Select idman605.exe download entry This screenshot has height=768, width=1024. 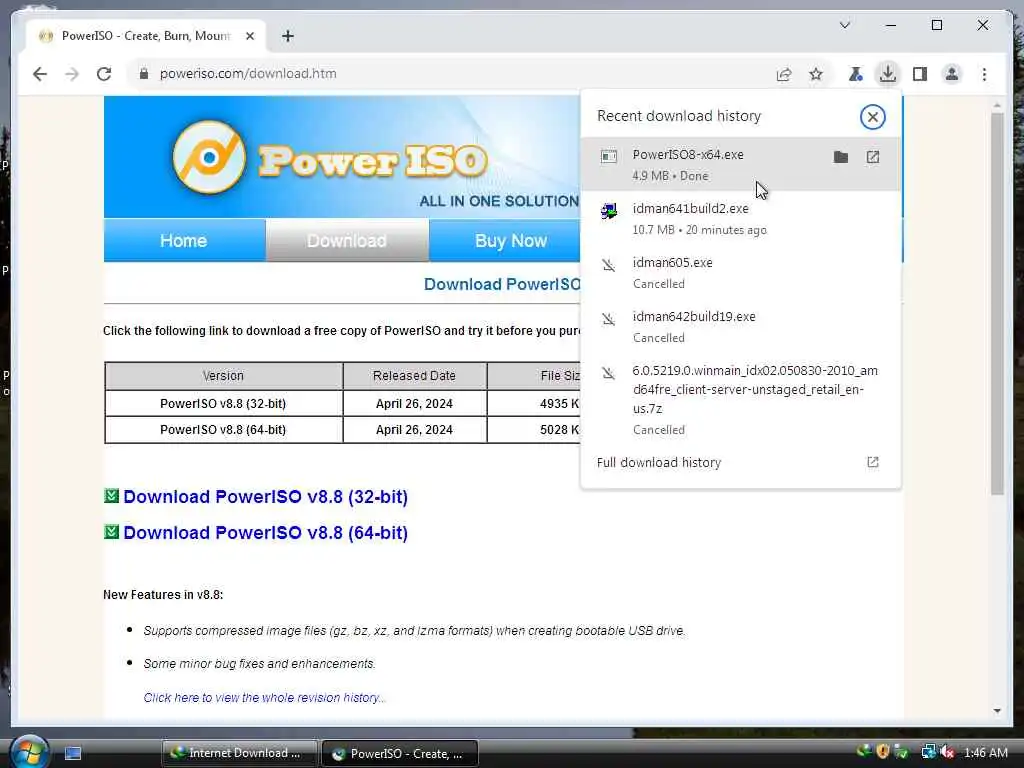(x=741, y=272)
